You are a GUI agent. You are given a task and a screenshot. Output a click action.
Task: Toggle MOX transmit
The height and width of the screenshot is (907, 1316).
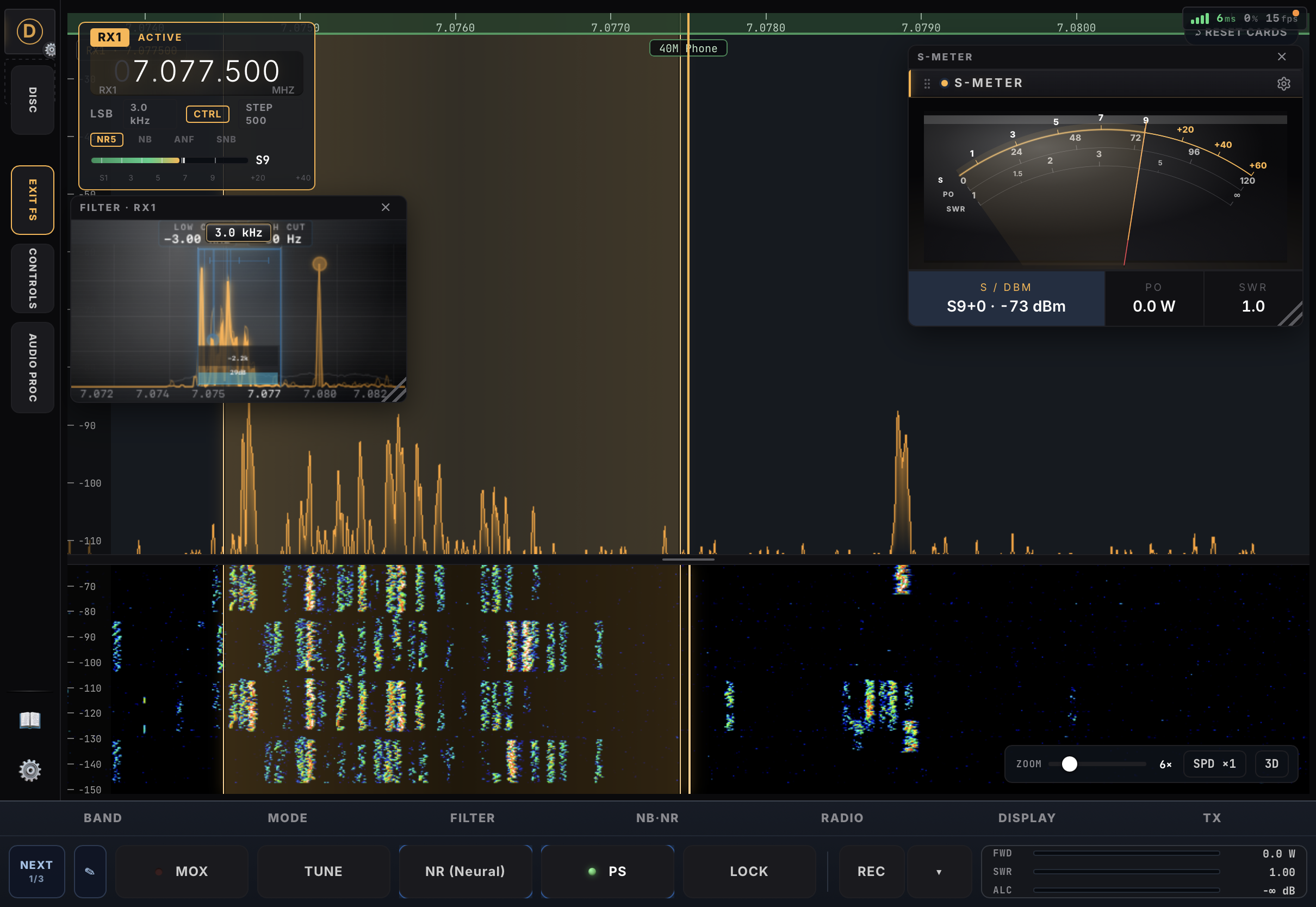point(182,871)
